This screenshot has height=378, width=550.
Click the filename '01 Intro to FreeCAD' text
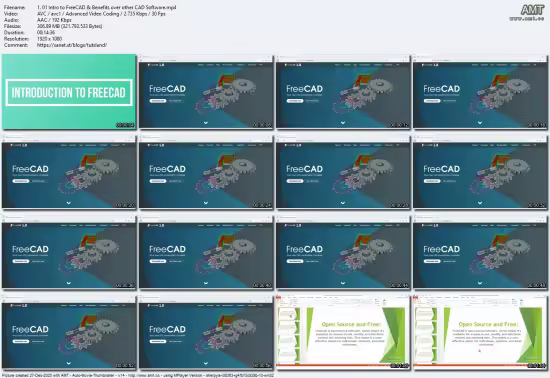tap(107, 7)
